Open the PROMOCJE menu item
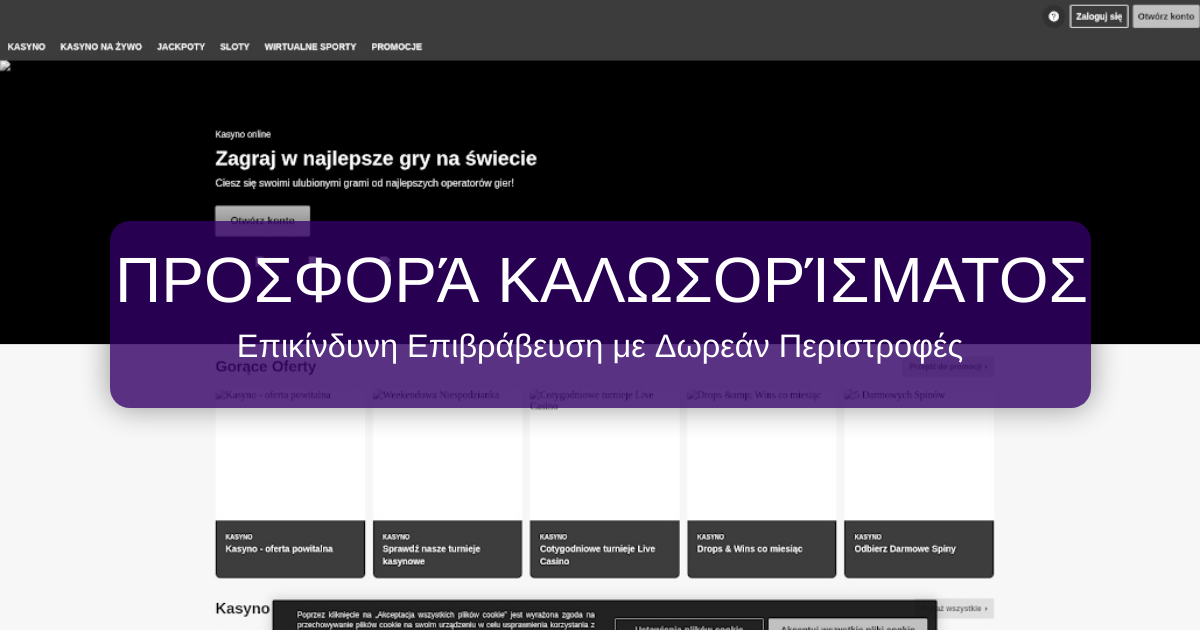This screenshot has height=630, width=1200. [x=397, y=47]
